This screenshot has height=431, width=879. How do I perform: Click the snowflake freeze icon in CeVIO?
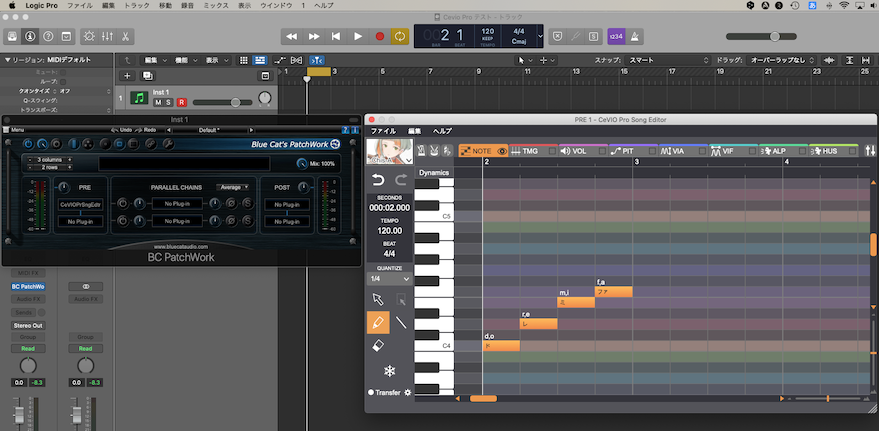point(390,370)
